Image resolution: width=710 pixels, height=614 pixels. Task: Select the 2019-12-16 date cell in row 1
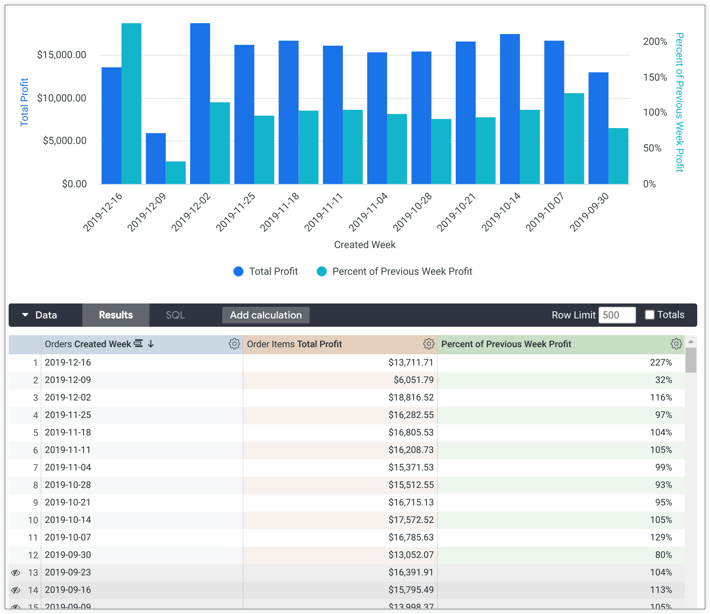[x=68, y=362]
